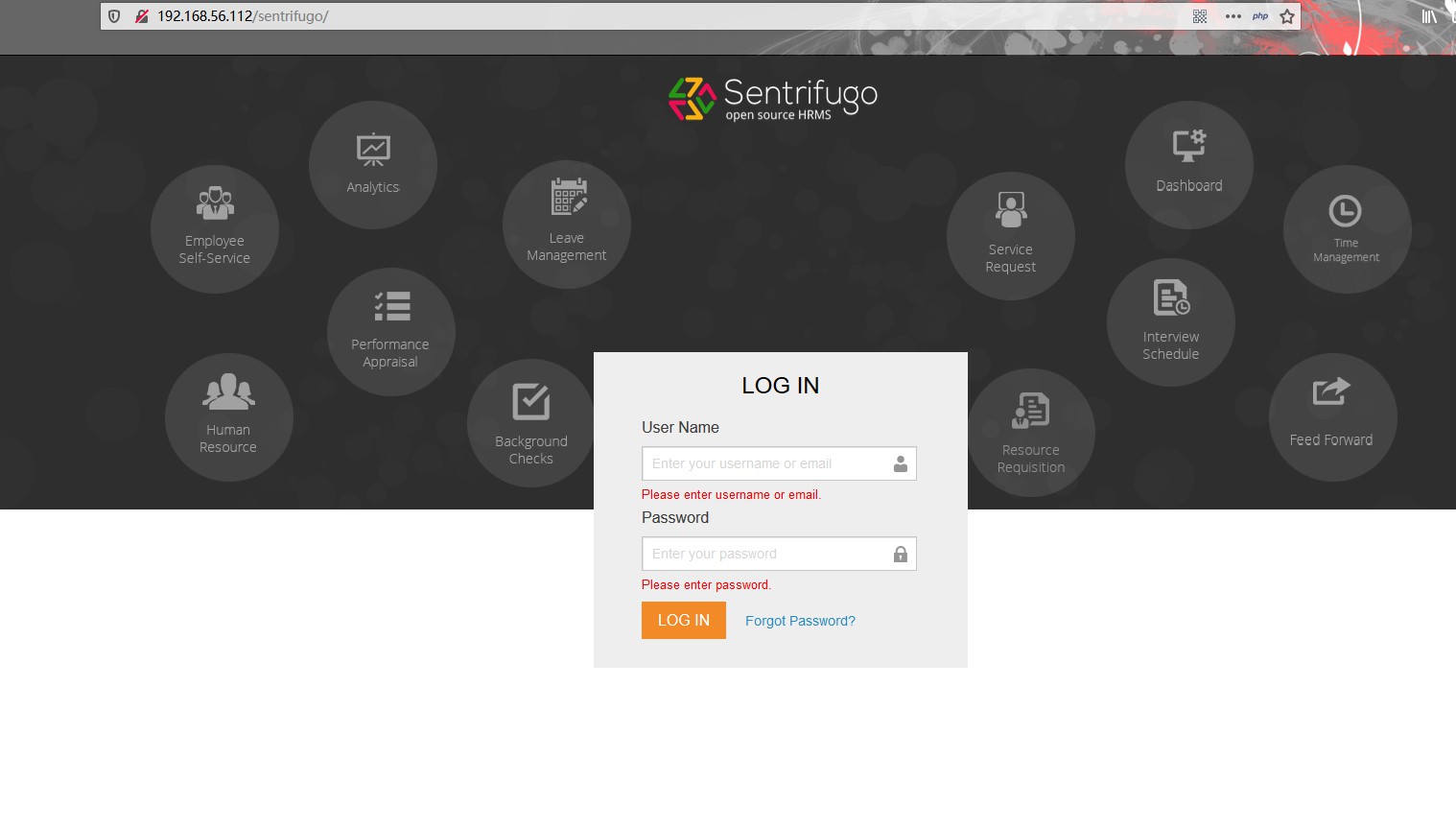Open the Performance Appraisal module
This screenshot has width=1456, height=829.
390,332
